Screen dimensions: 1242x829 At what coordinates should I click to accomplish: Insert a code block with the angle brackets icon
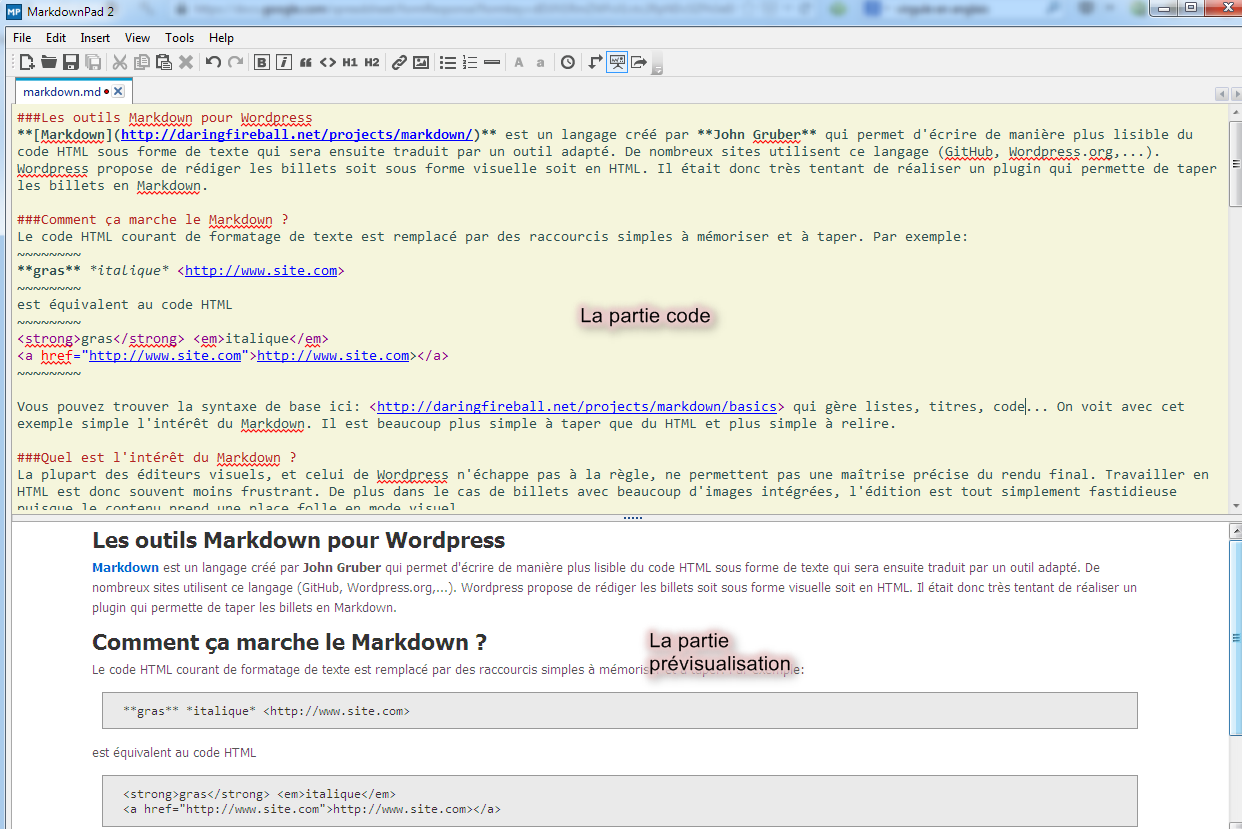[x=328, y=62]
